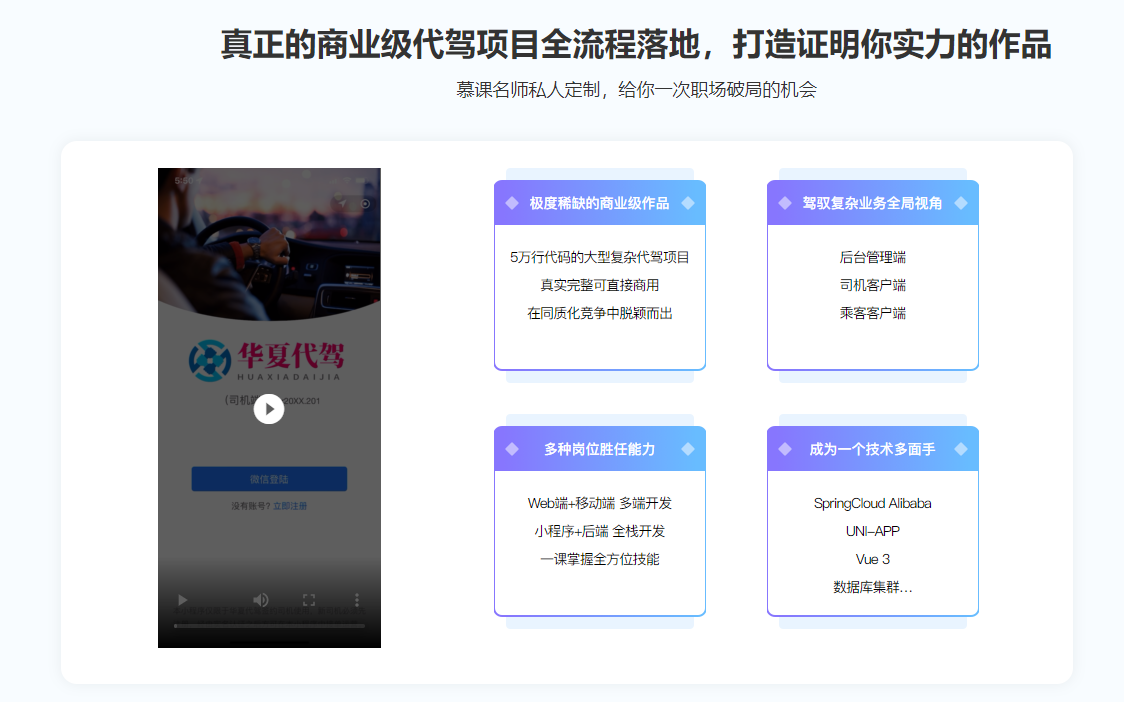
Task: Click text Web端+移动端 多端开发
Action: pyautogui.click(x=600, y=503)
